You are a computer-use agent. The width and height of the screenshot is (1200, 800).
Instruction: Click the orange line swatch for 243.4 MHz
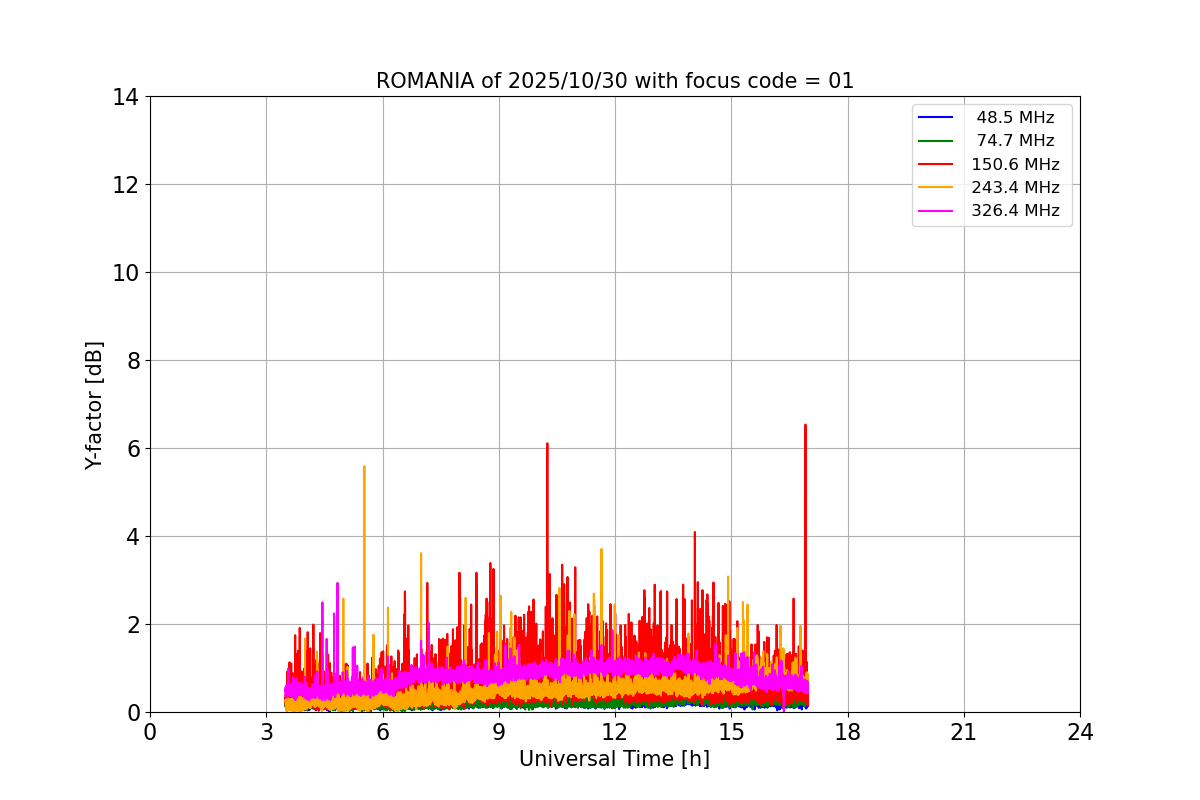(x=936, y=188)
